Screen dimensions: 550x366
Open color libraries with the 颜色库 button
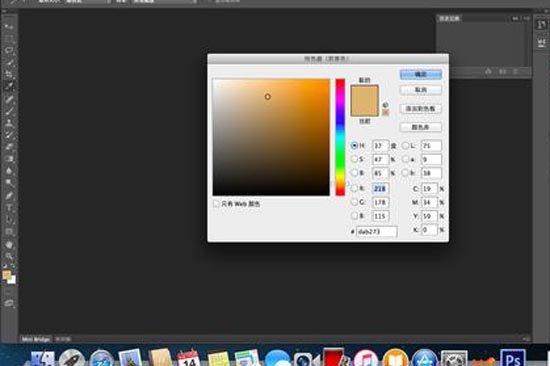[421, 127]
